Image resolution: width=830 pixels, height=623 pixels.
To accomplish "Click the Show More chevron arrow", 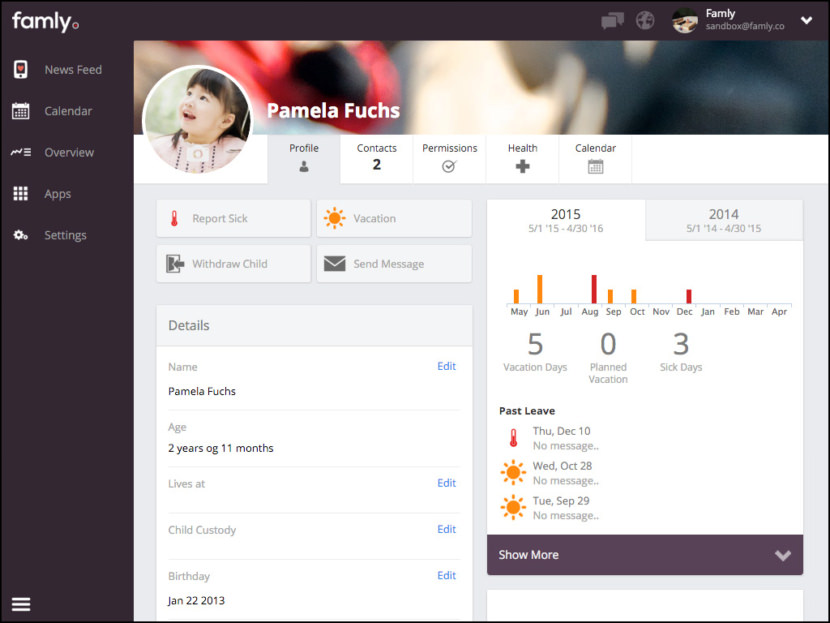I will (x=783, y=555).
